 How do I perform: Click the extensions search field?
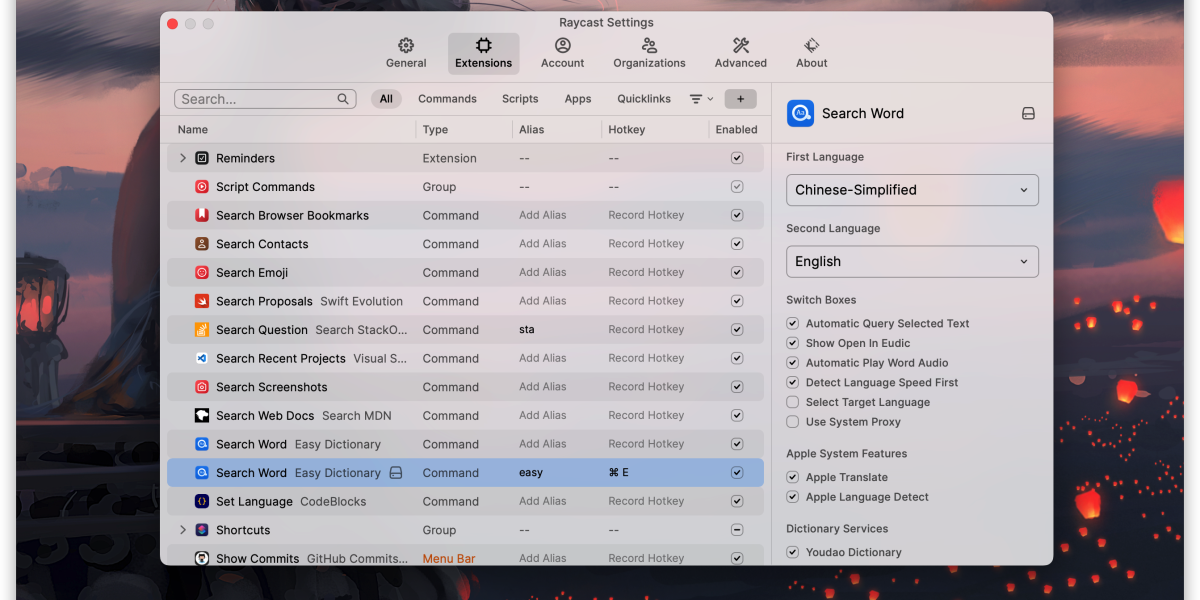pos(258,99)
